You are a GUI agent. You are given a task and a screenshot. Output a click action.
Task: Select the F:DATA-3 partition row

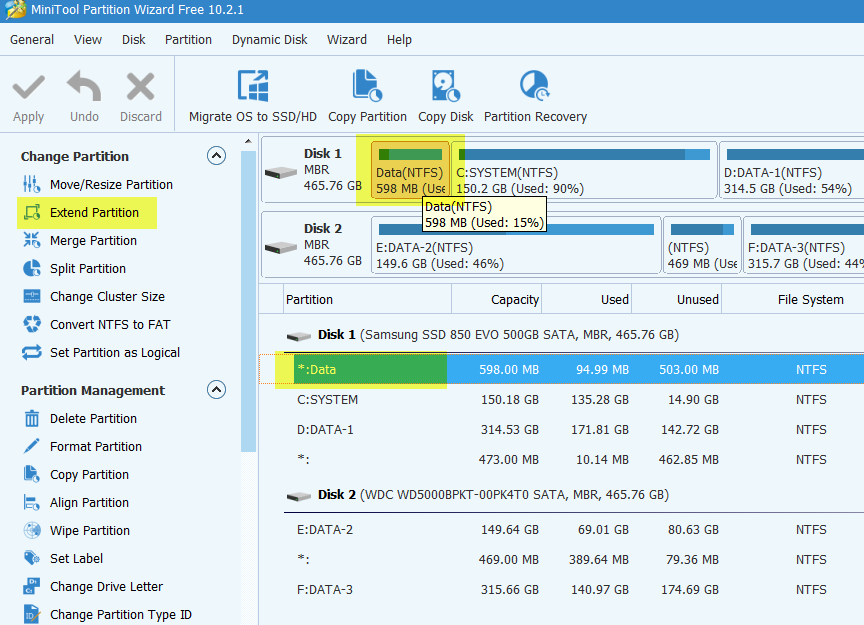tap(561, 590)
